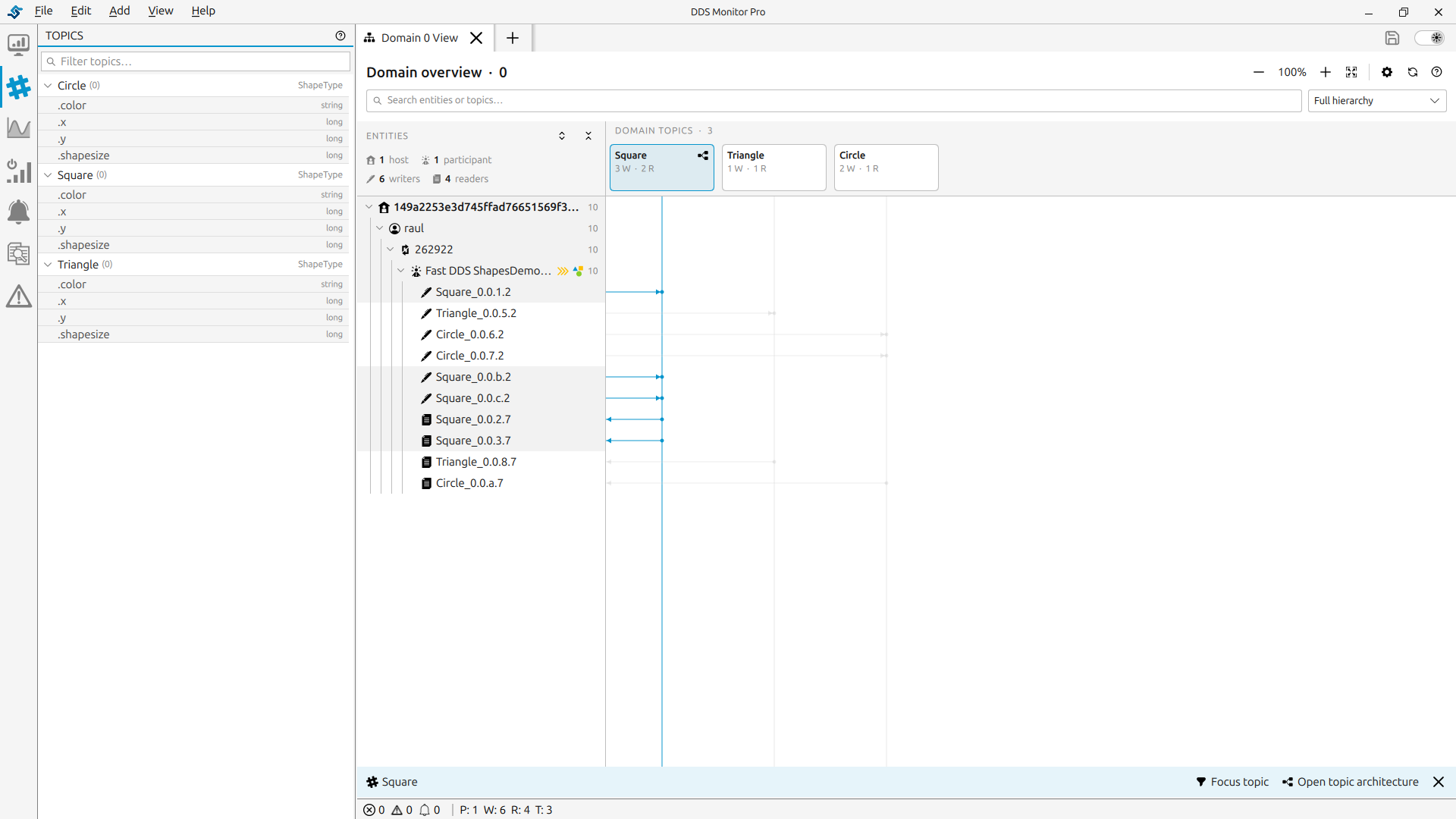Open the dashboard monitor sidebar icon
This screenshot has width=1456, height=819.
click(x=18, y=45)
